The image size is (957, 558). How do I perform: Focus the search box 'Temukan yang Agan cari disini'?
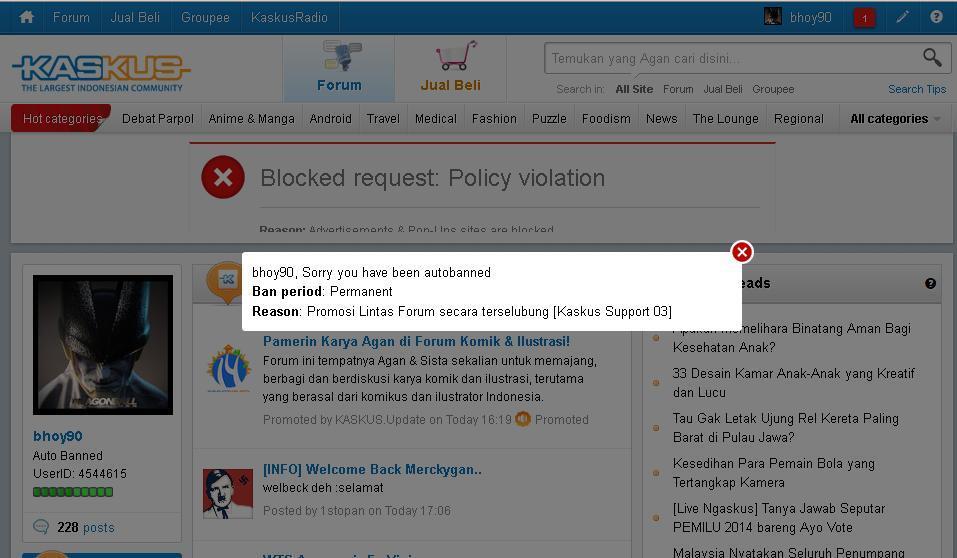pyautogui.click(x=732, y=58)
